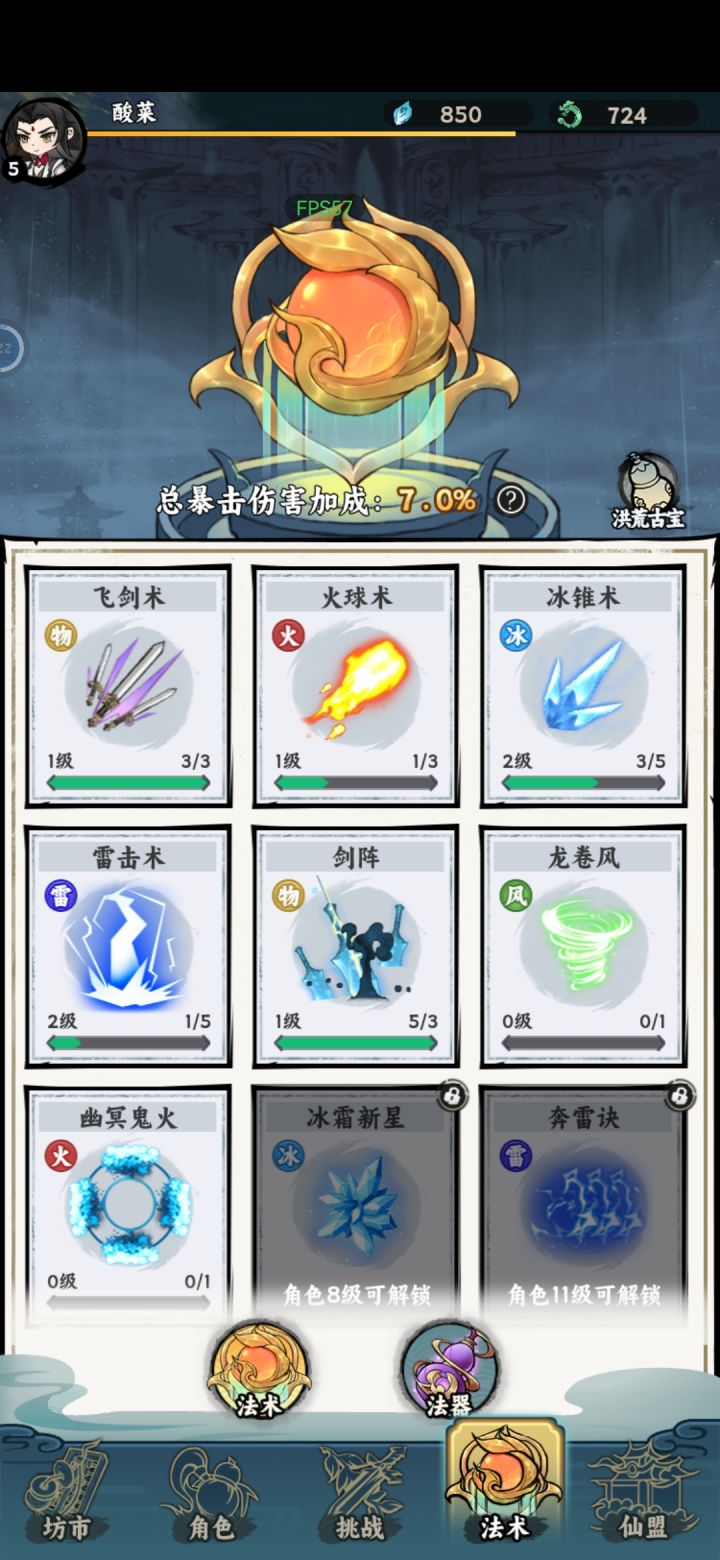Open the 角色 character tab
720x1560 pixels.
(x=210, y=1490)
